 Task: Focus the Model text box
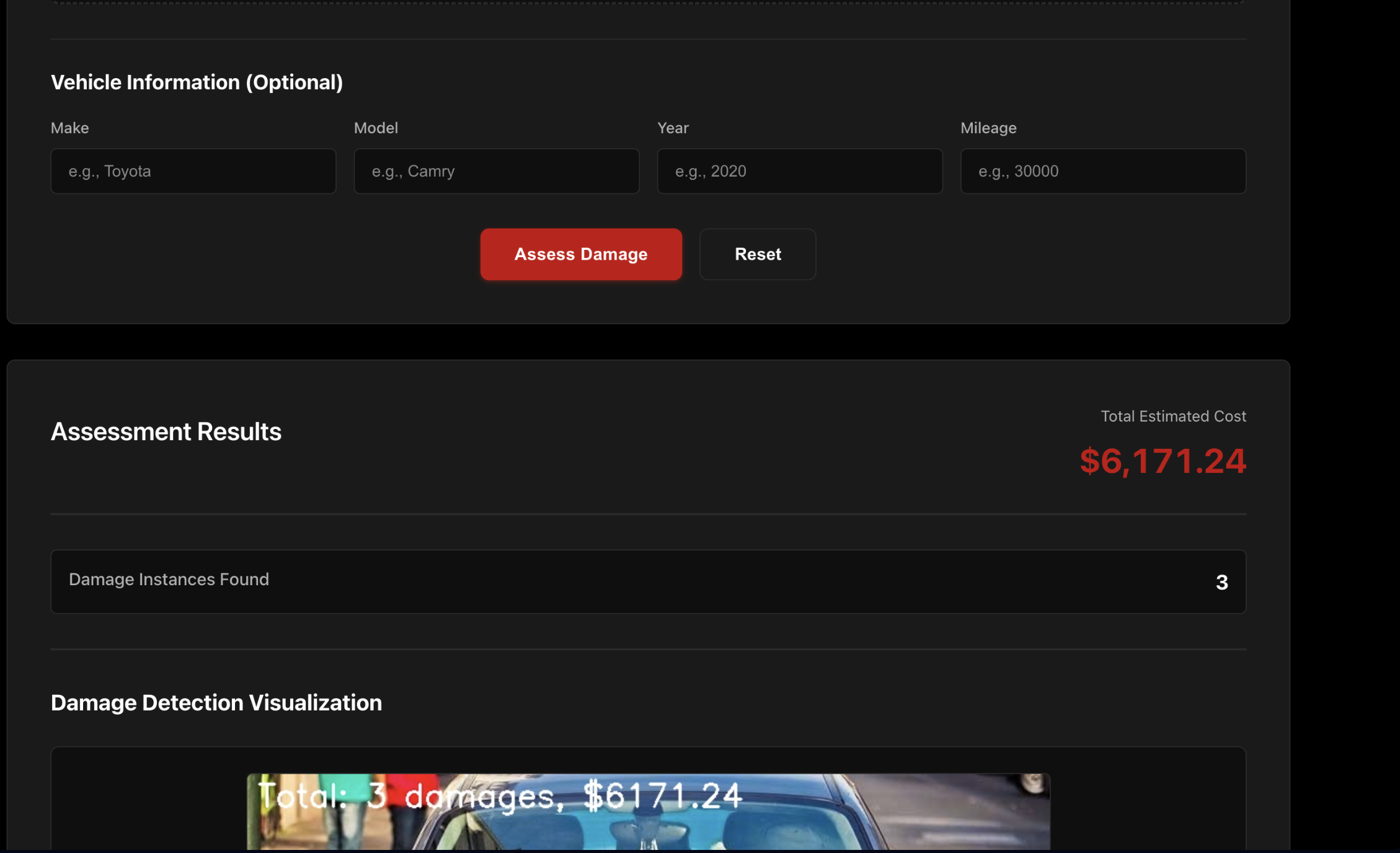(x=496, y=171)
